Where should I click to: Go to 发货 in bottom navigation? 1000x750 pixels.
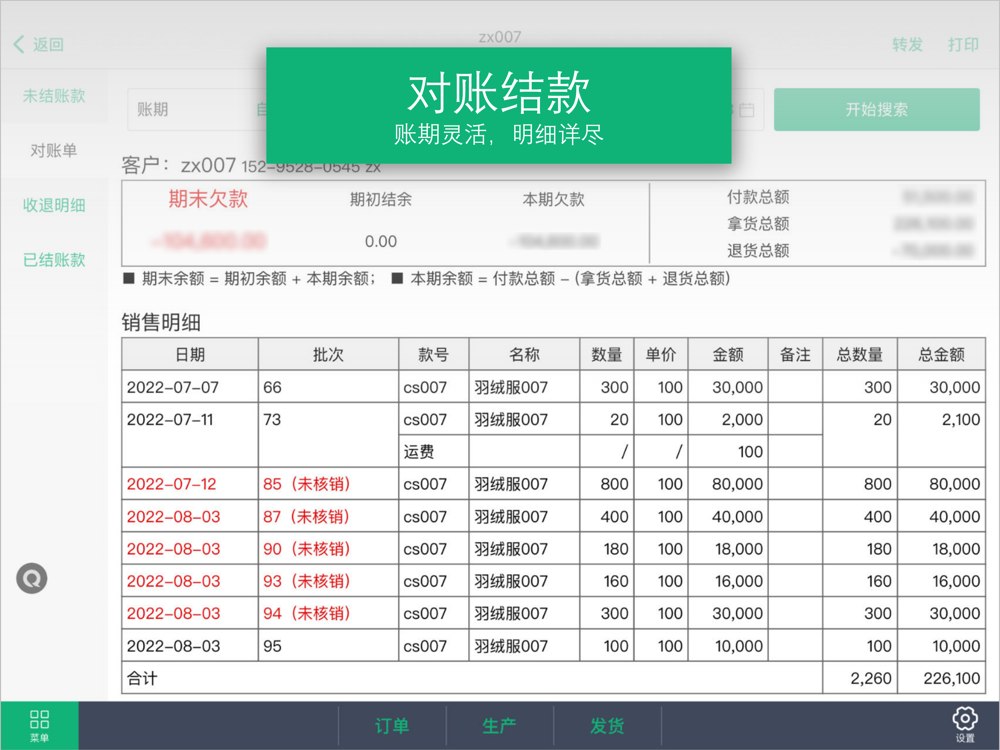point(608,726)
